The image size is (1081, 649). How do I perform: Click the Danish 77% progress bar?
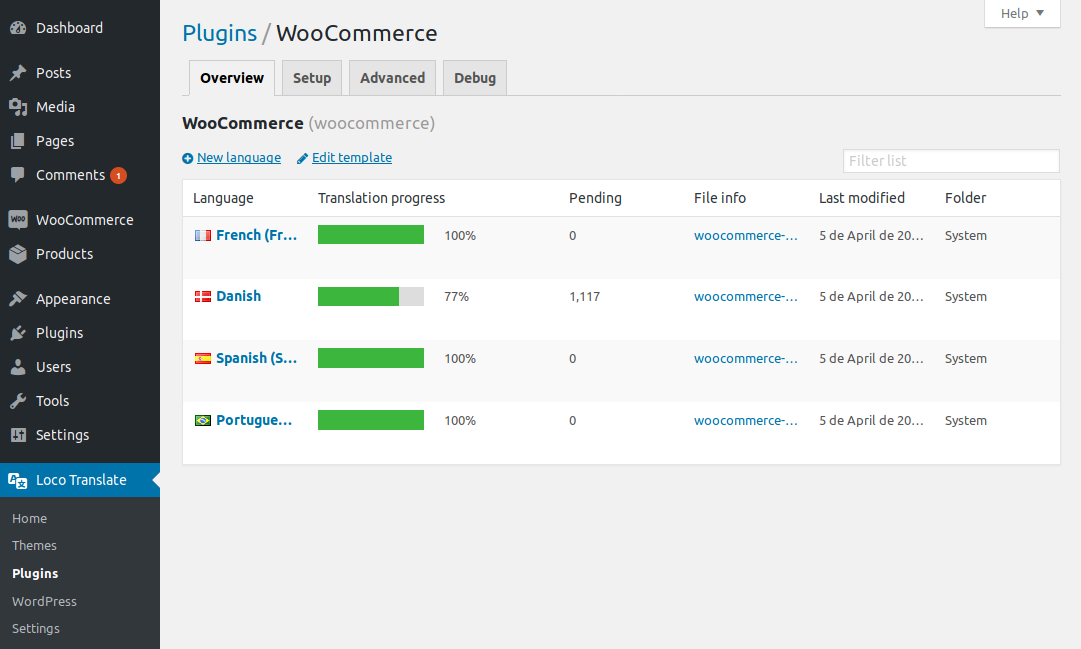pos(370,296)
